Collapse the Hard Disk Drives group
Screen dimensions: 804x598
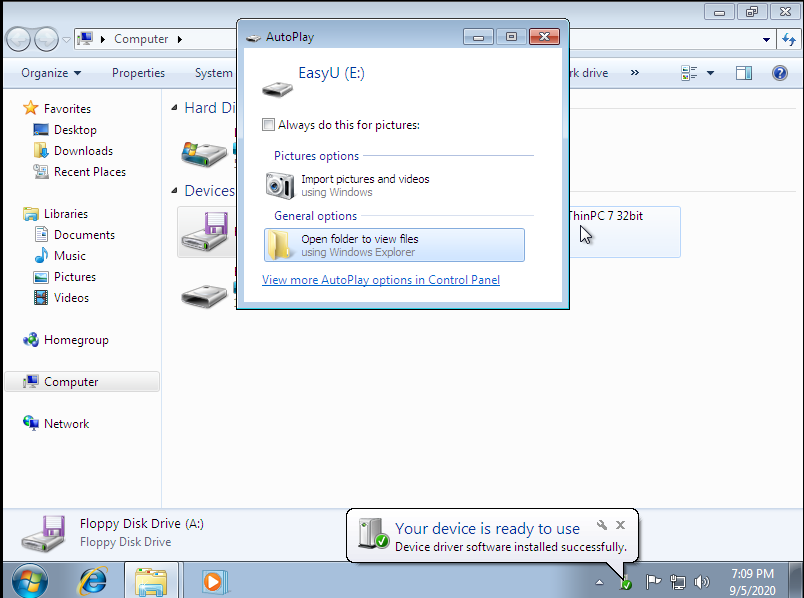point(174,108)
